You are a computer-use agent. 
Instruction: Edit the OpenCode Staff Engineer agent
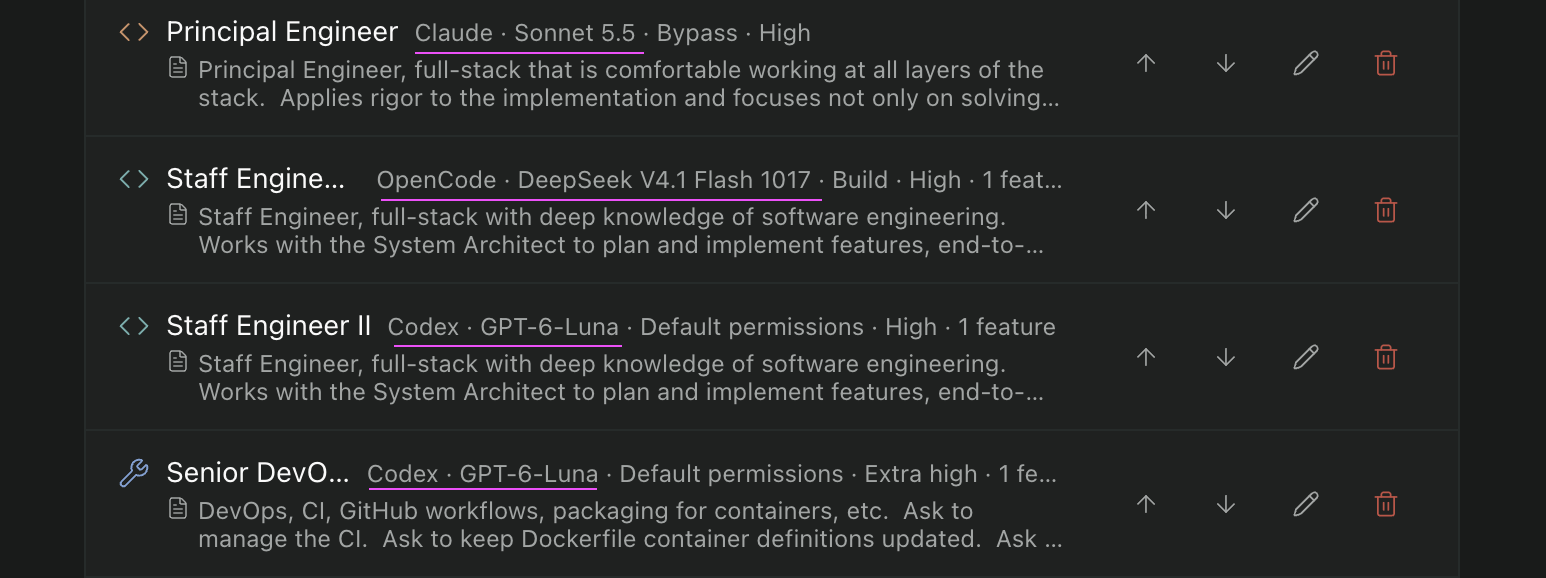pos(1306,210)
